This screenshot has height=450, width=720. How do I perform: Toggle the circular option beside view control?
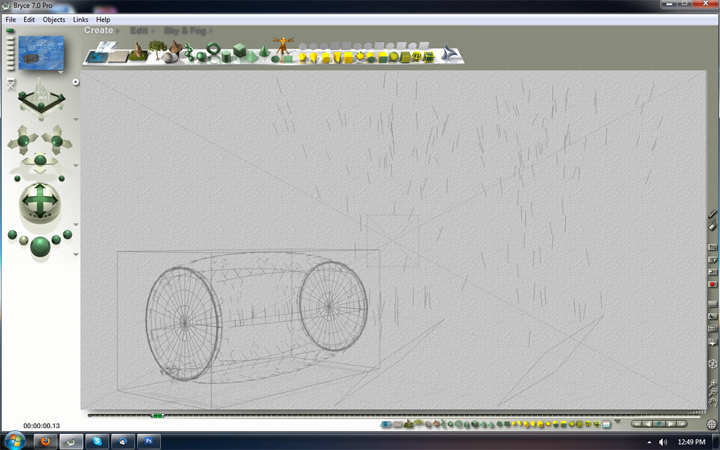[74, 82]
